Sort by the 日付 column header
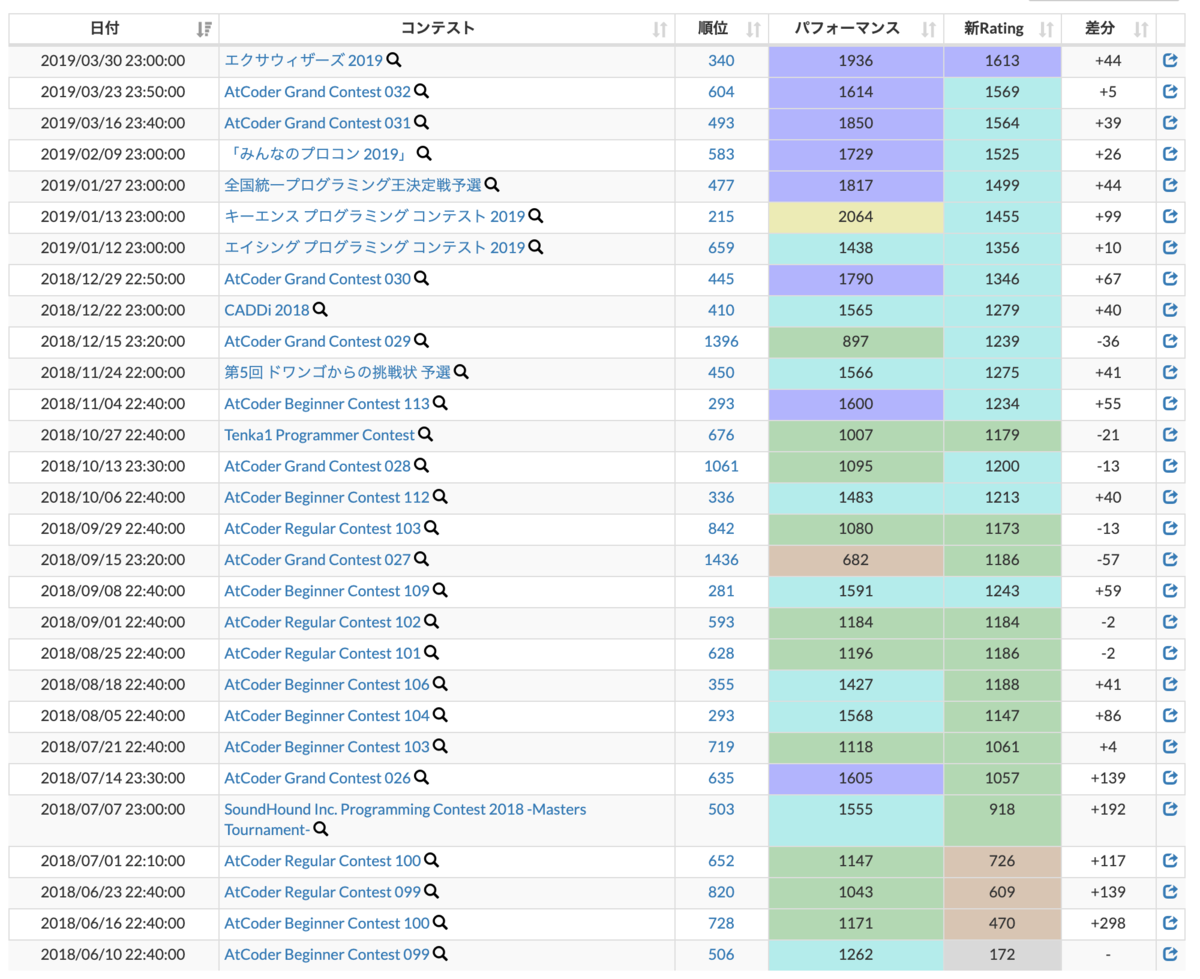Viewport: 1200px width, 979px height. 113,29
